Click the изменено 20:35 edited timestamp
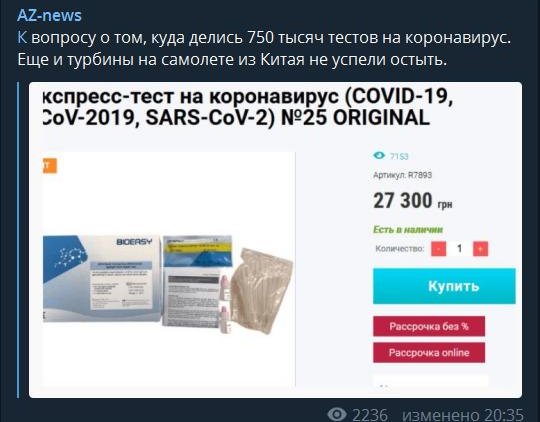Image resolution: width=540 pixels, height=422 pixels. click(x=463, y=415)
